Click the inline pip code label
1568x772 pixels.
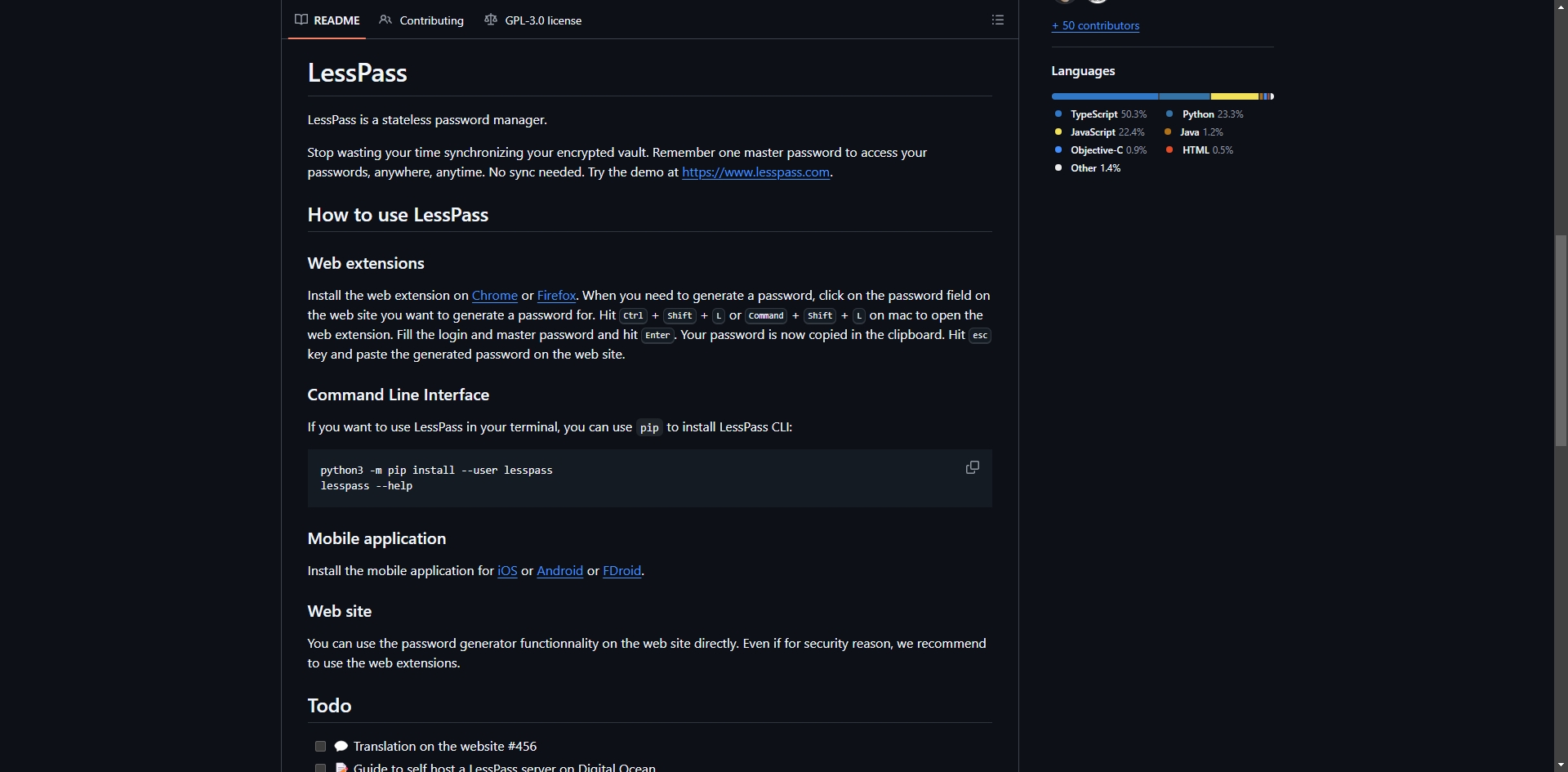pyautogui.click(x=649, y=428)
